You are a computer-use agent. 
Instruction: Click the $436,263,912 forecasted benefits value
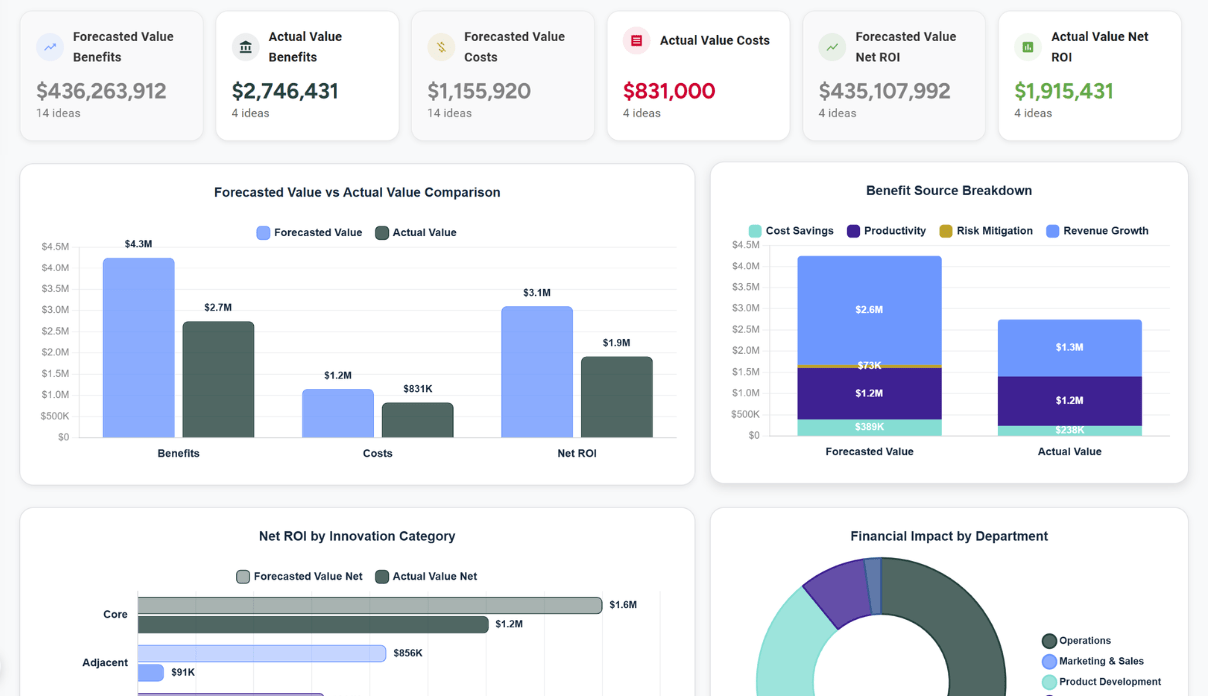coord(101,91)
